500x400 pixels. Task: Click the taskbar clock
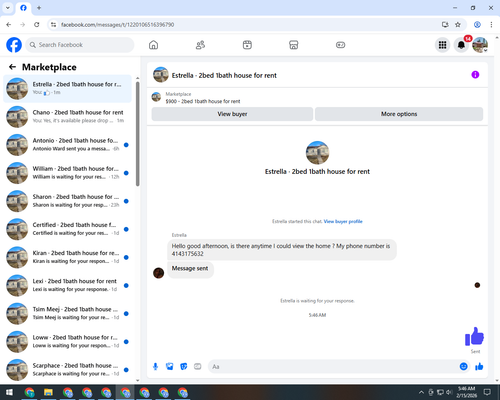[466, 392]
